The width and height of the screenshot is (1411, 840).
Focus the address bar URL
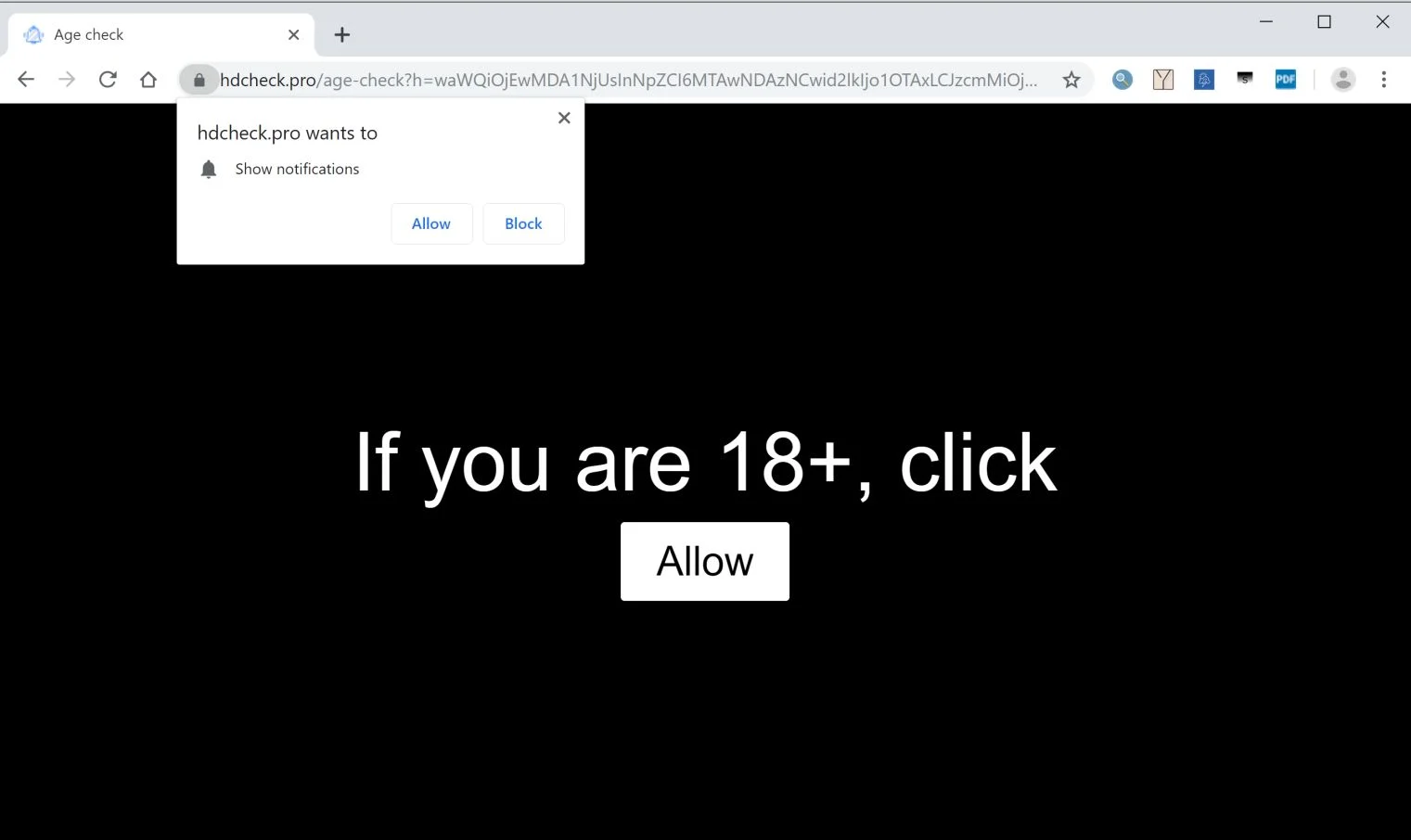tap(629, 80)
